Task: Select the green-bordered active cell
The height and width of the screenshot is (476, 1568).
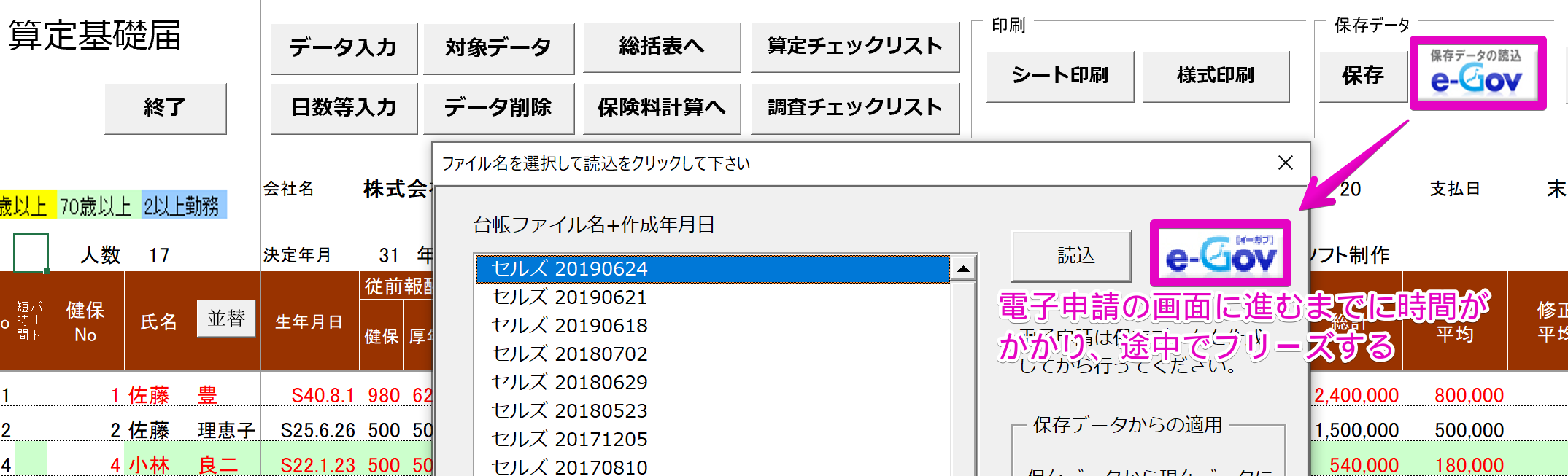Action: click(x=31, y=252)
